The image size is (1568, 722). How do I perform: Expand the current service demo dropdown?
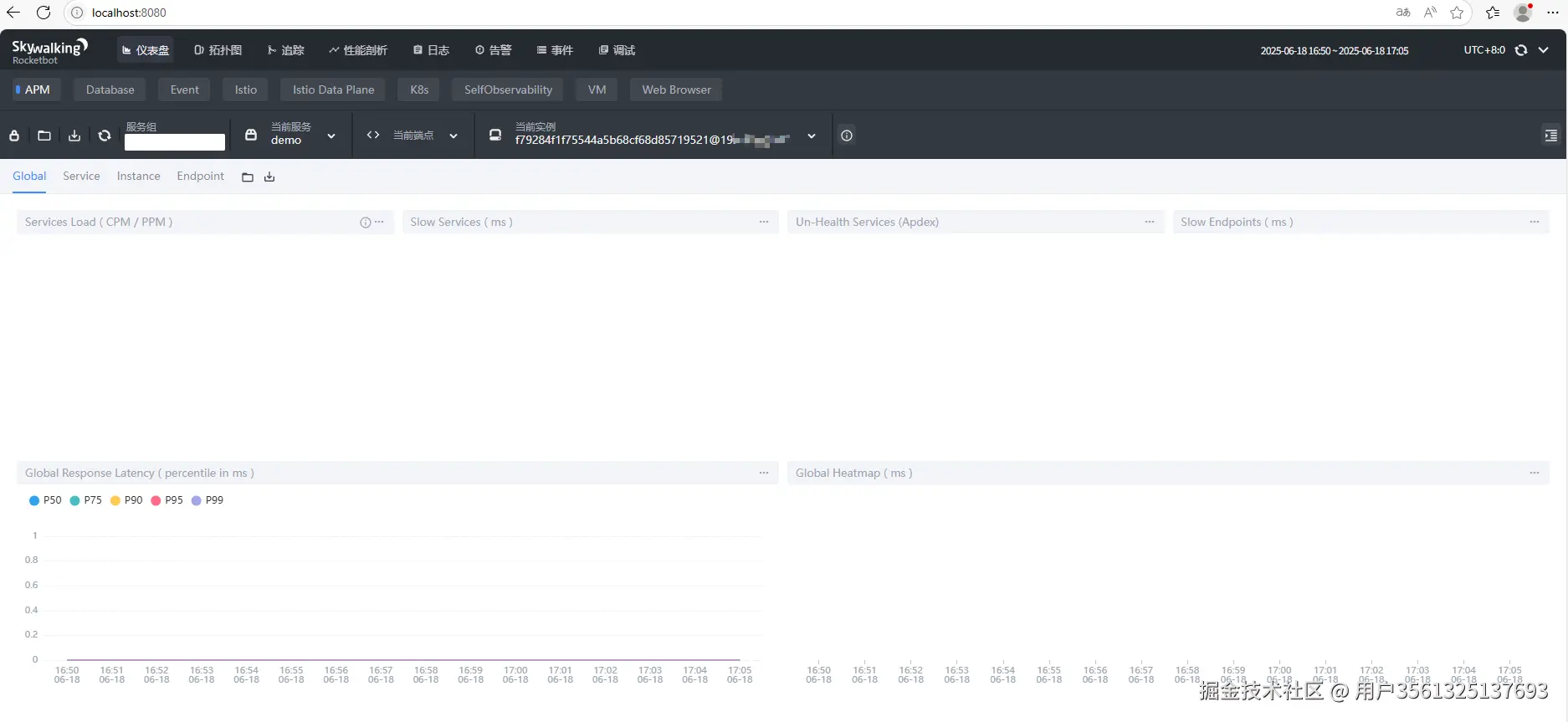(331, 136)
